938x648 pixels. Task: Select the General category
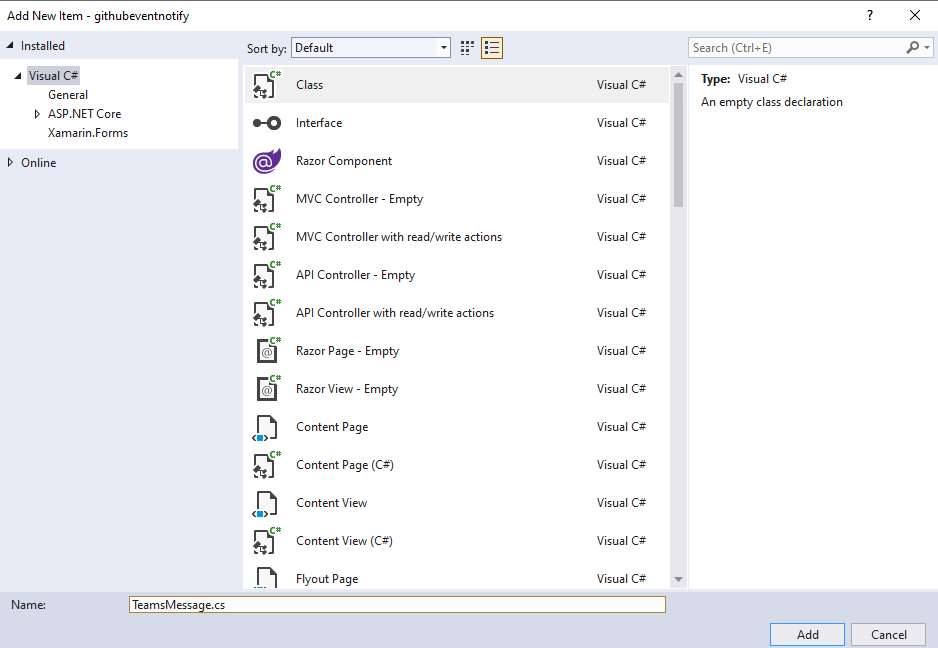(68, 94)
